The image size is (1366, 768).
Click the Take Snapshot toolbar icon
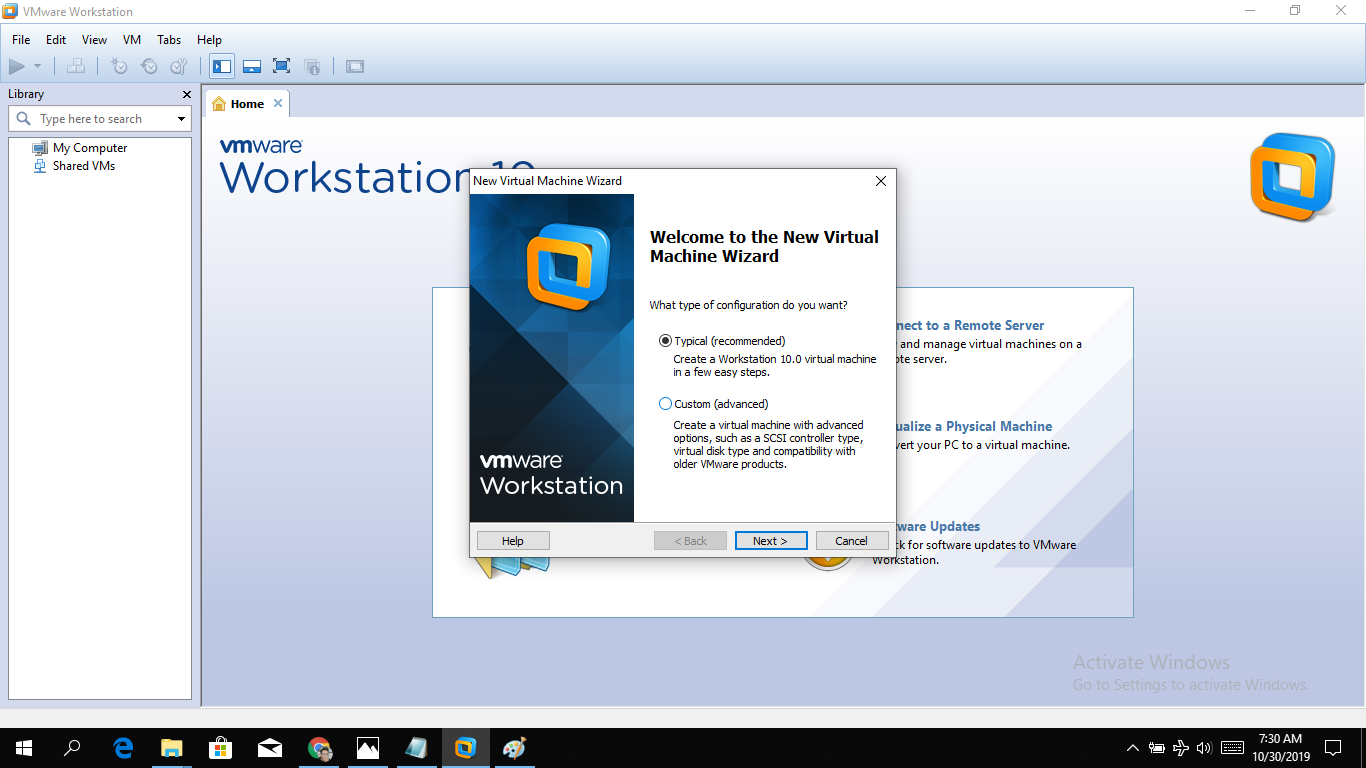[x=119, y=67]
